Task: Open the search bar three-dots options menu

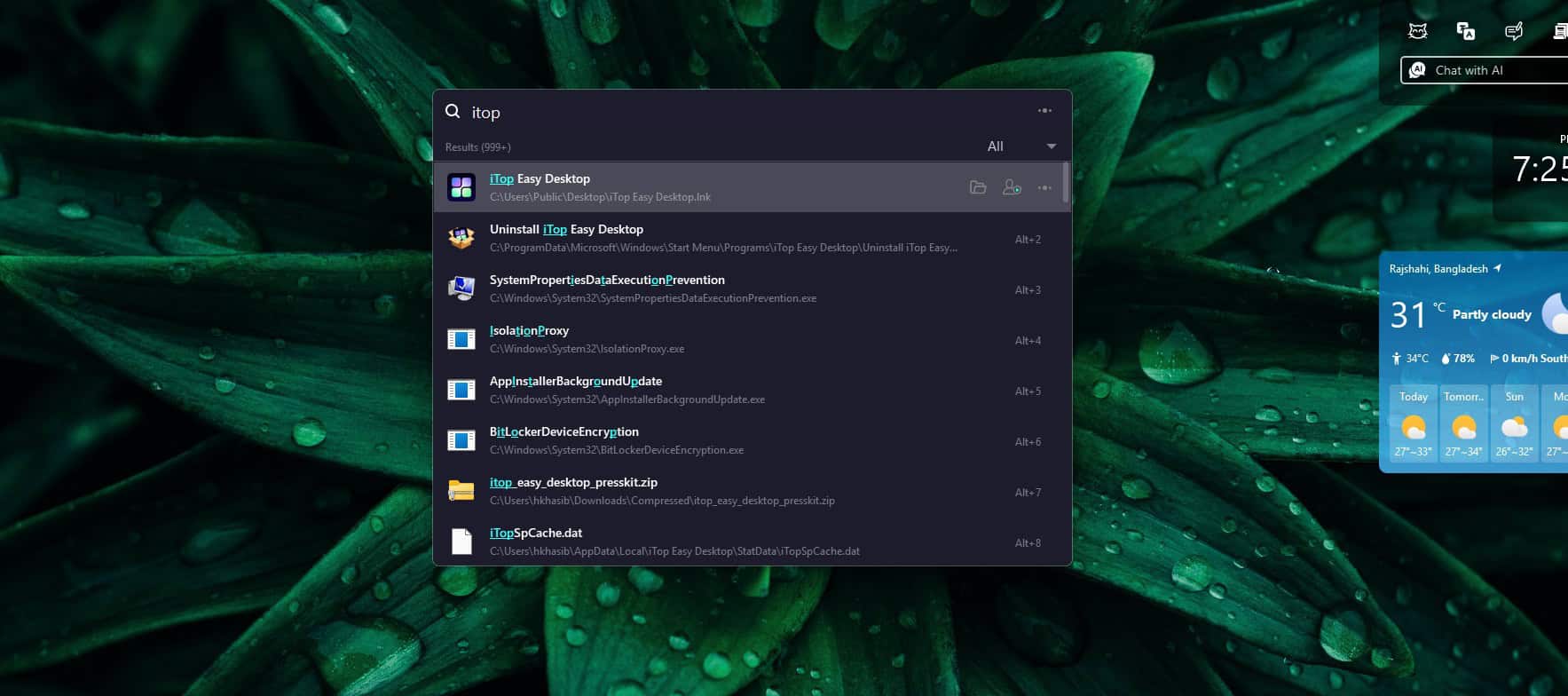Action: (x=1044, y=111)
